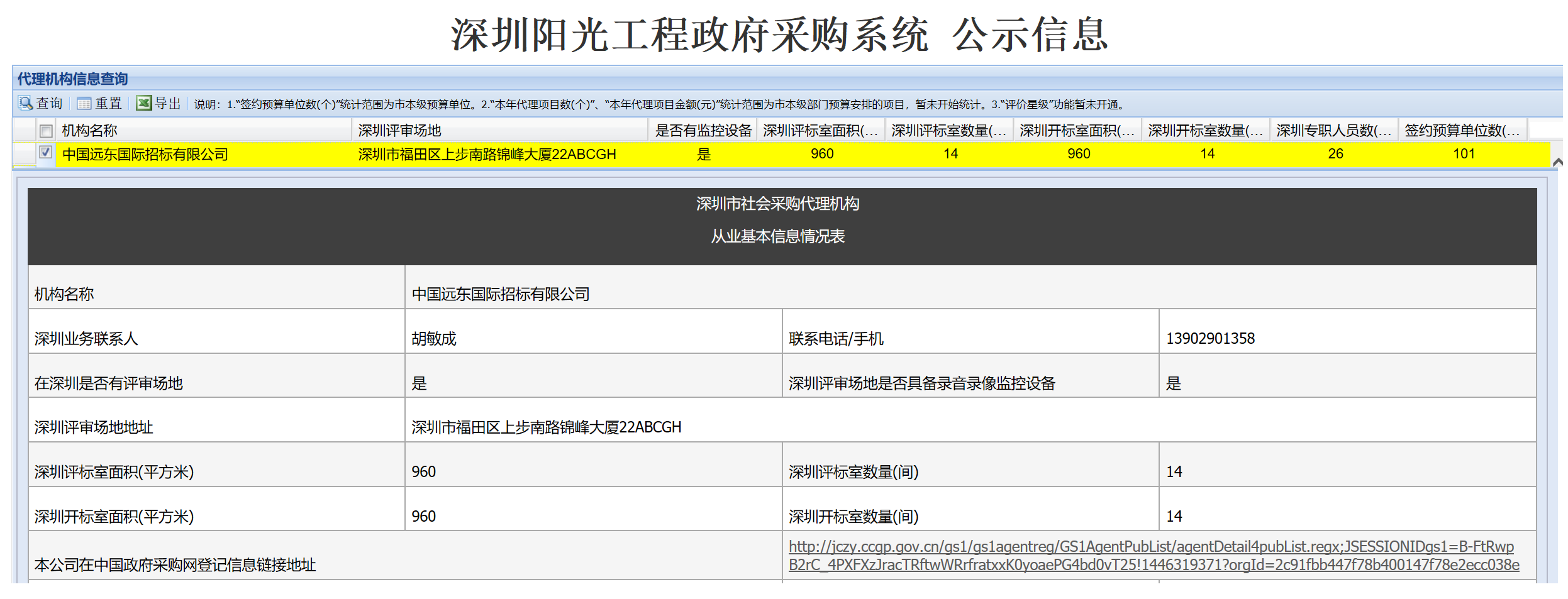Screen dimensions: 1568x599
Task: Click the 深圳专职人员数 column header
Action: pyautogui.click(x=1334, y=130)
